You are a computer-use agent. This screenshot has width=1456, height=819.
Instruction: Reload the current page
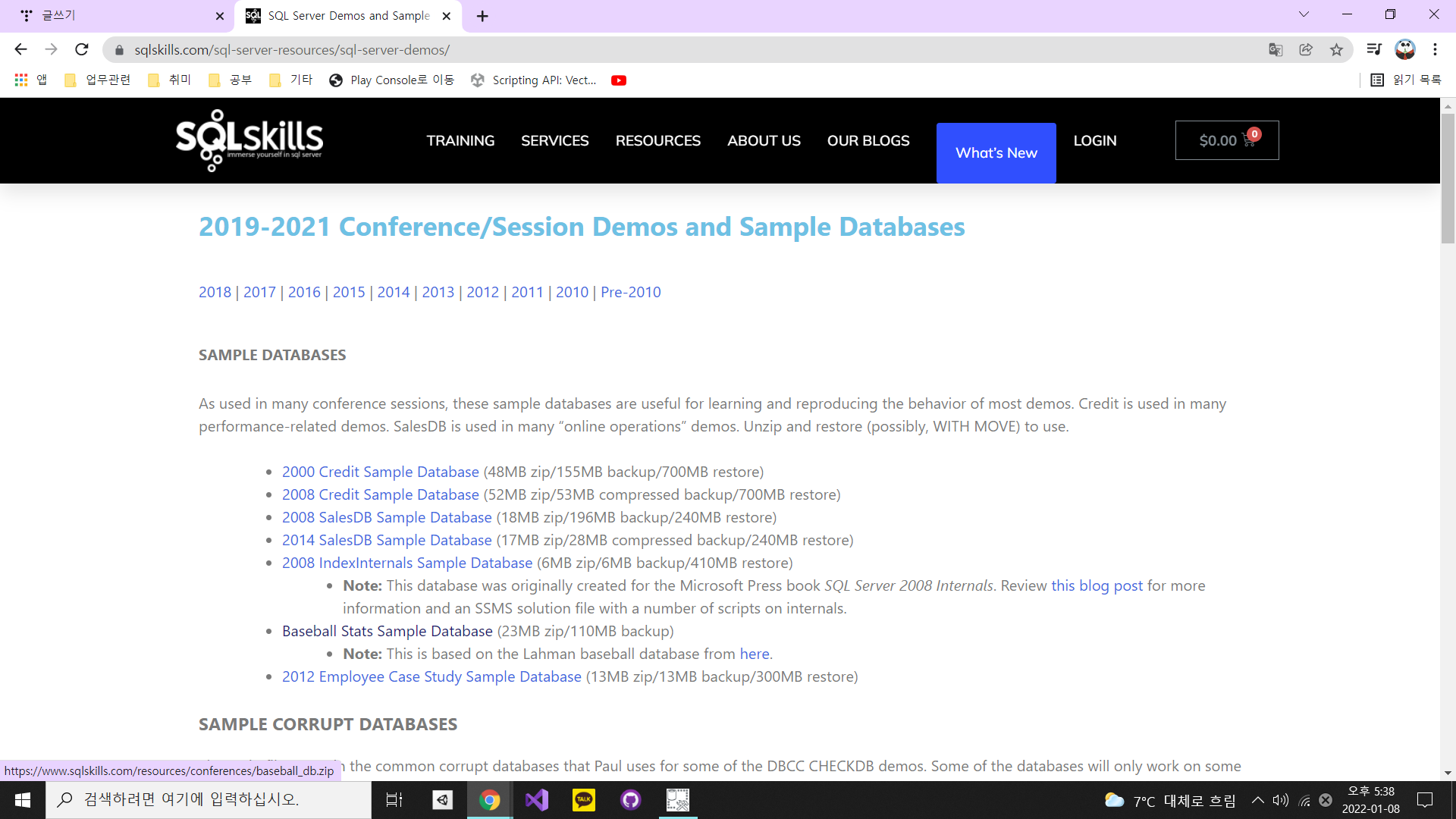[x=82, y=49]
